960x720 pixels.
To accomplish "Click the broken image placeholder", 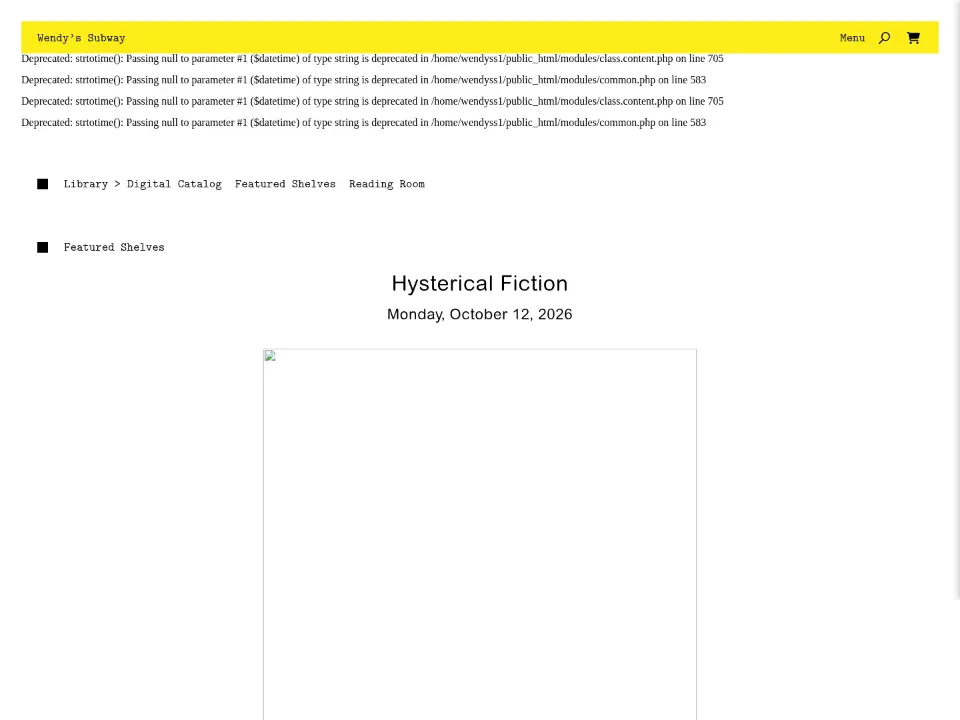I will 480,534.
